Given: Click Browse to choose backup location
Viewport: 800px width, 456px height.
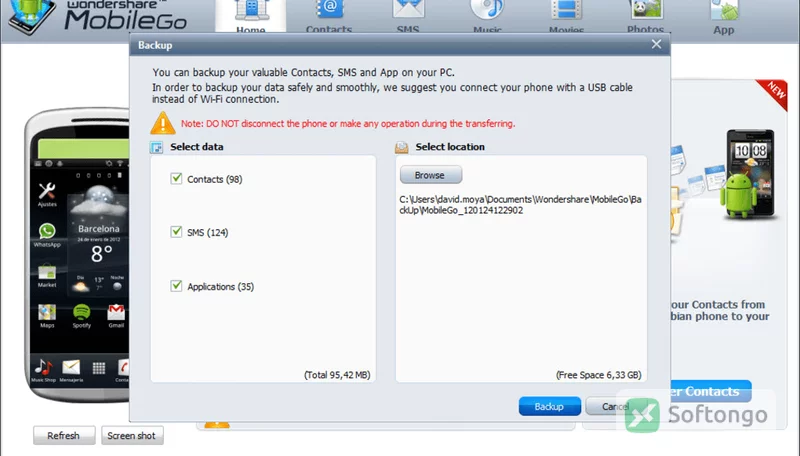Looking at the screenshot, I should click(x=431, y=175).
